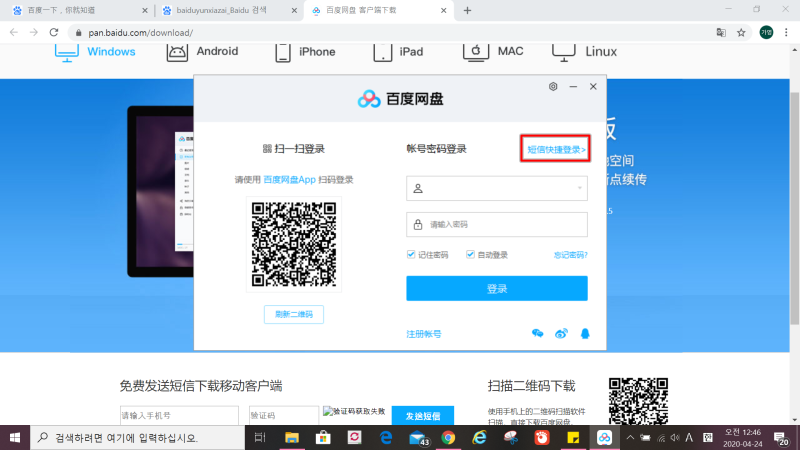Open Baidu Netdisk taskbar icon
800x450 pixels.
604,438
